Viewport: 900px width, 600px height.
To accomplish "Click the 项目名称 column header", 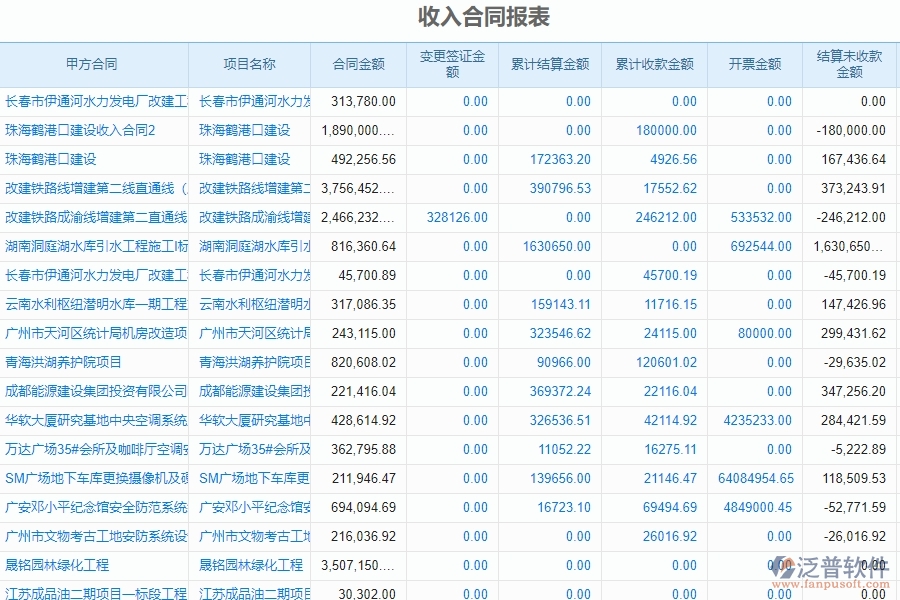I will (248, 63).
